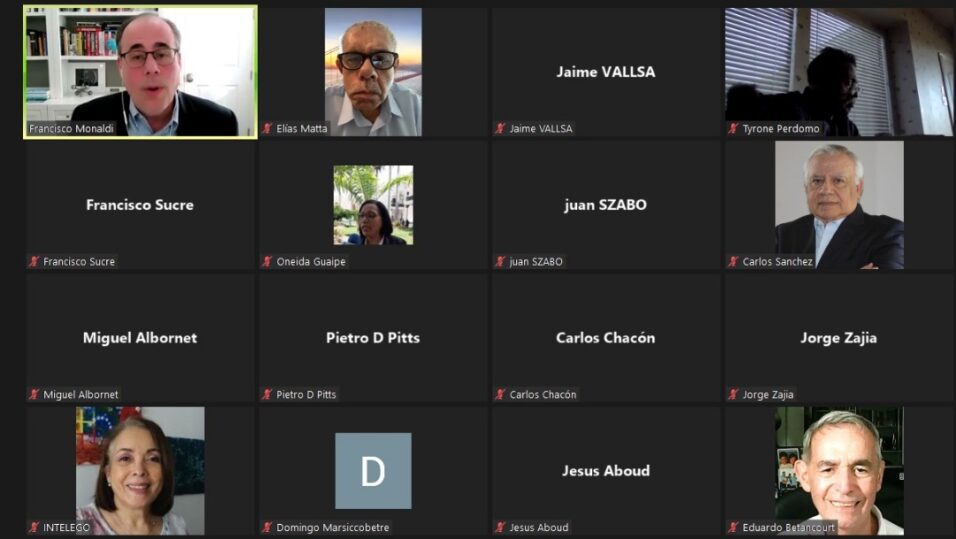Image resolution: width=956 pixels, height=539 pixels.
Task: Select Francisco Monaldi's active speaker video
Action: coord(140,72)
